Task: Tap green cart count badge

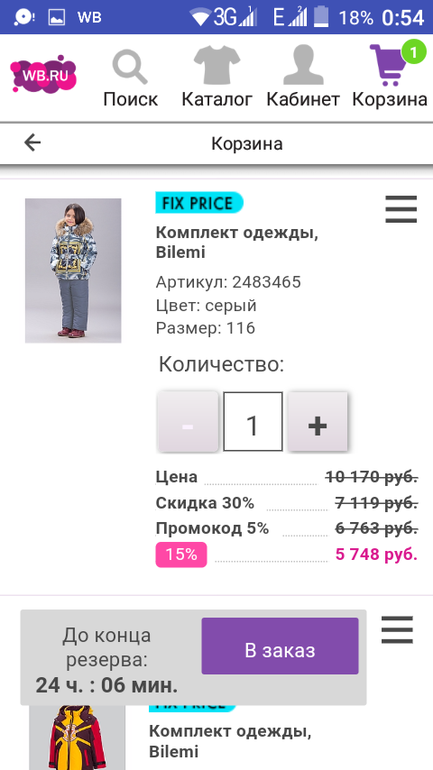Action: click(x=413, y=52)
